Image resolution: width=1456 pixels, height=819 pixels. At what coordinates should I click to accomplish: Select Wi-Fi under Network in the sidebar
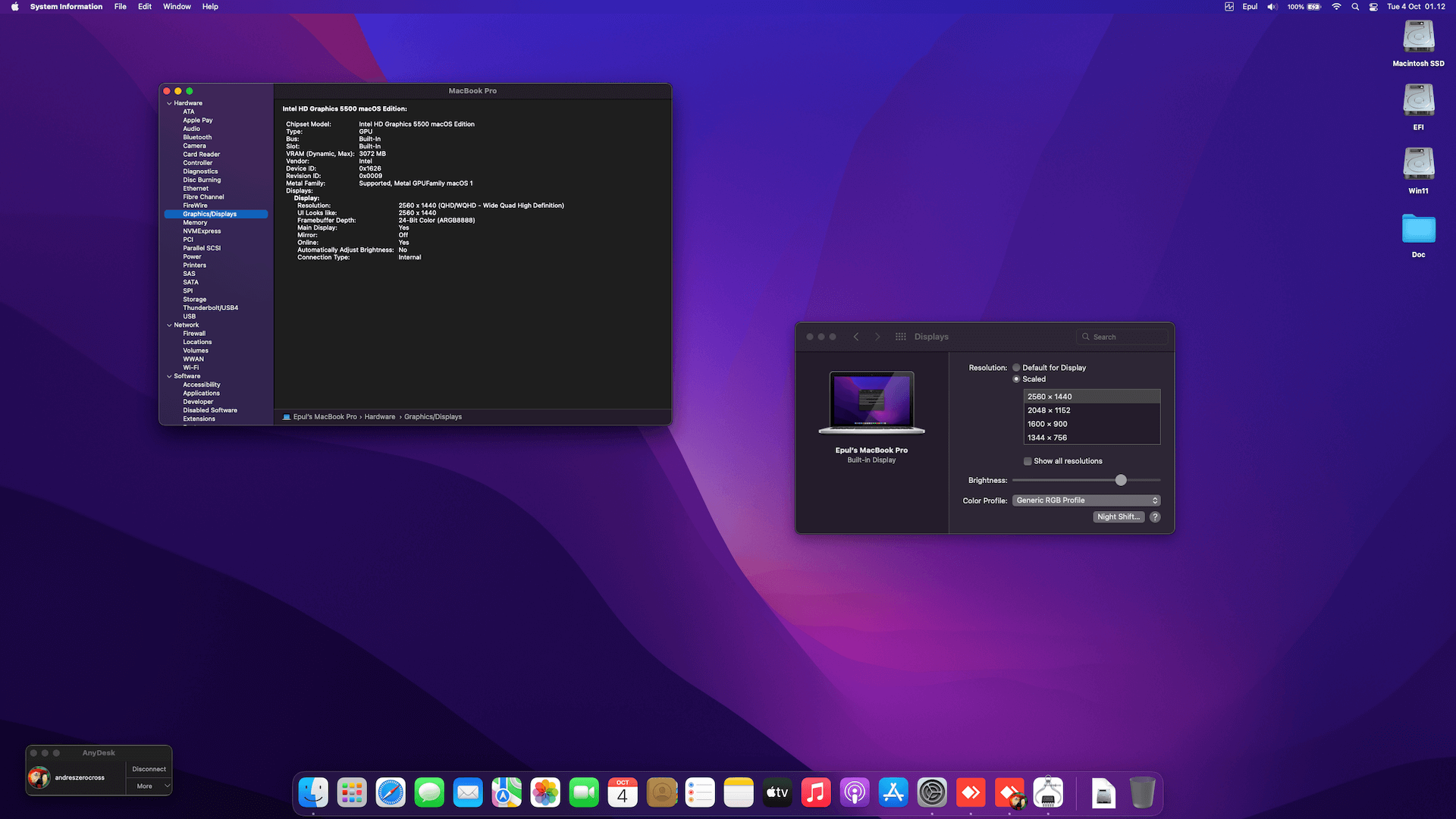(x=190, y=368)
